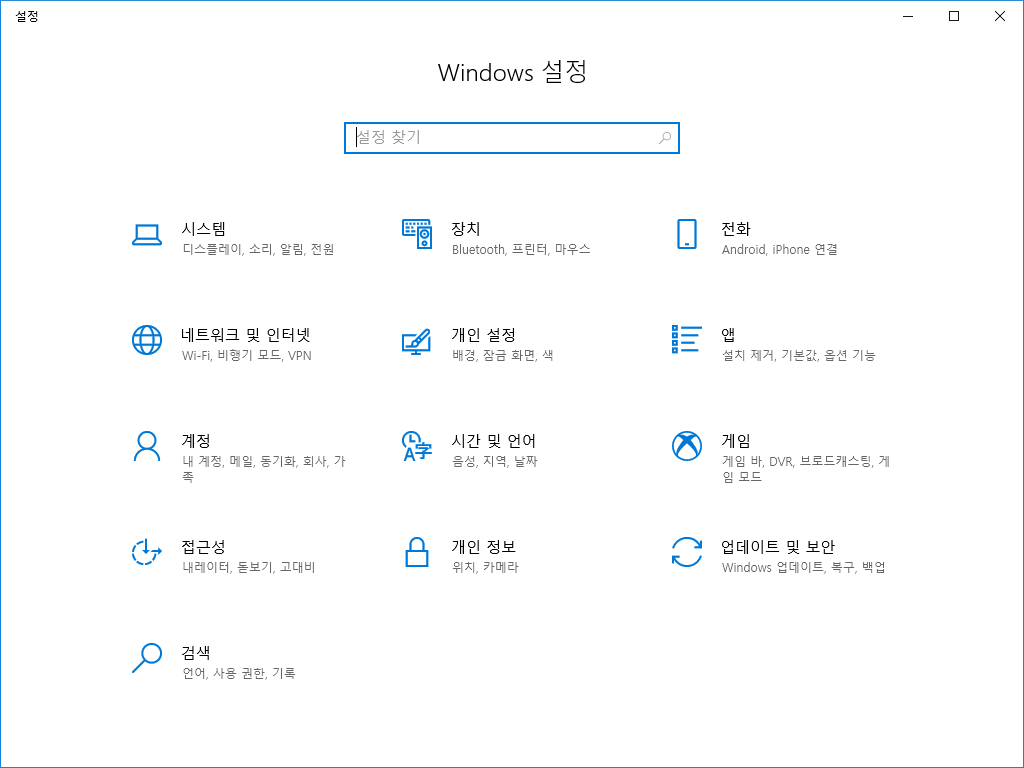Screen dimensions: 1024x768
Task: Click the 네트워크 및 인터넷 globe icon
Action: click(x=147, y=340)
